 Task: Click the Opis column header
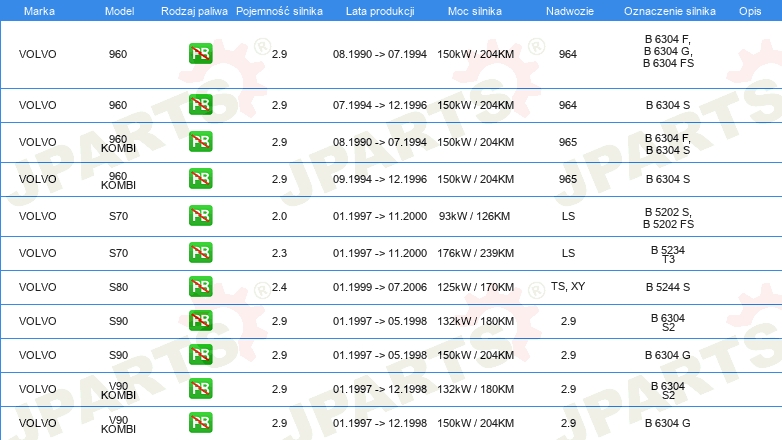tap(750, 11)
